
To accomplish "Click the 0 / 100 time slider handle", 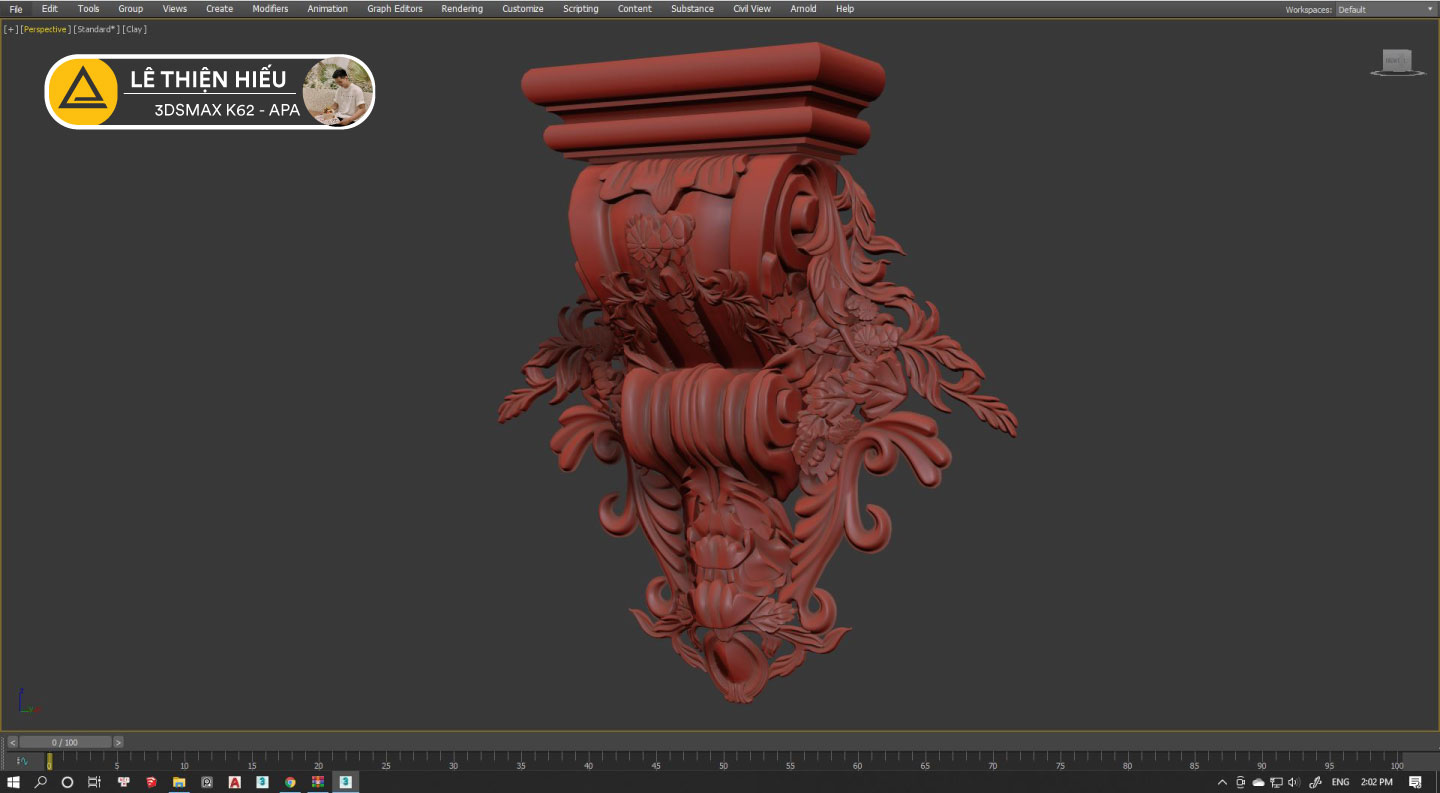I will [x=65, y=742].
